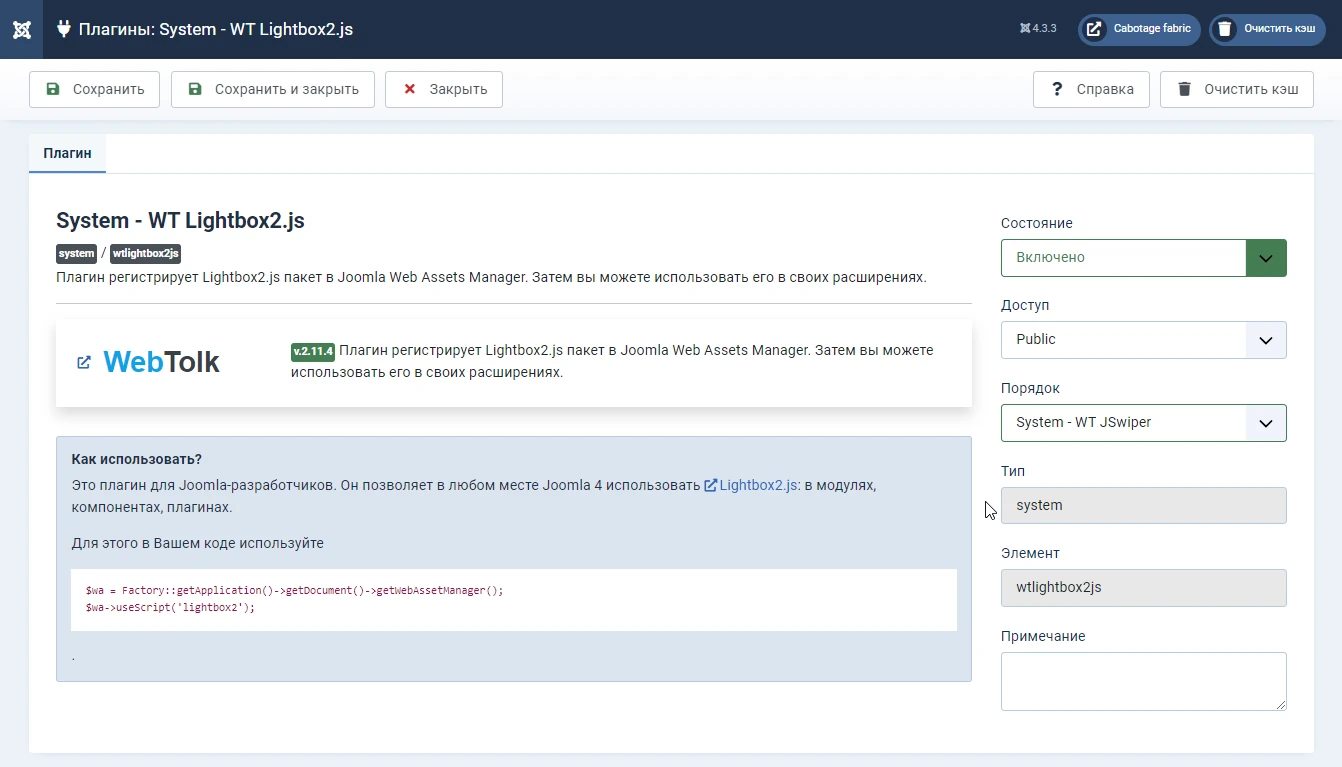Image resolution: width=1342 pixels, height=767 pixels.
Task: Follow the Lightbox2.js link
Action: 757,485
